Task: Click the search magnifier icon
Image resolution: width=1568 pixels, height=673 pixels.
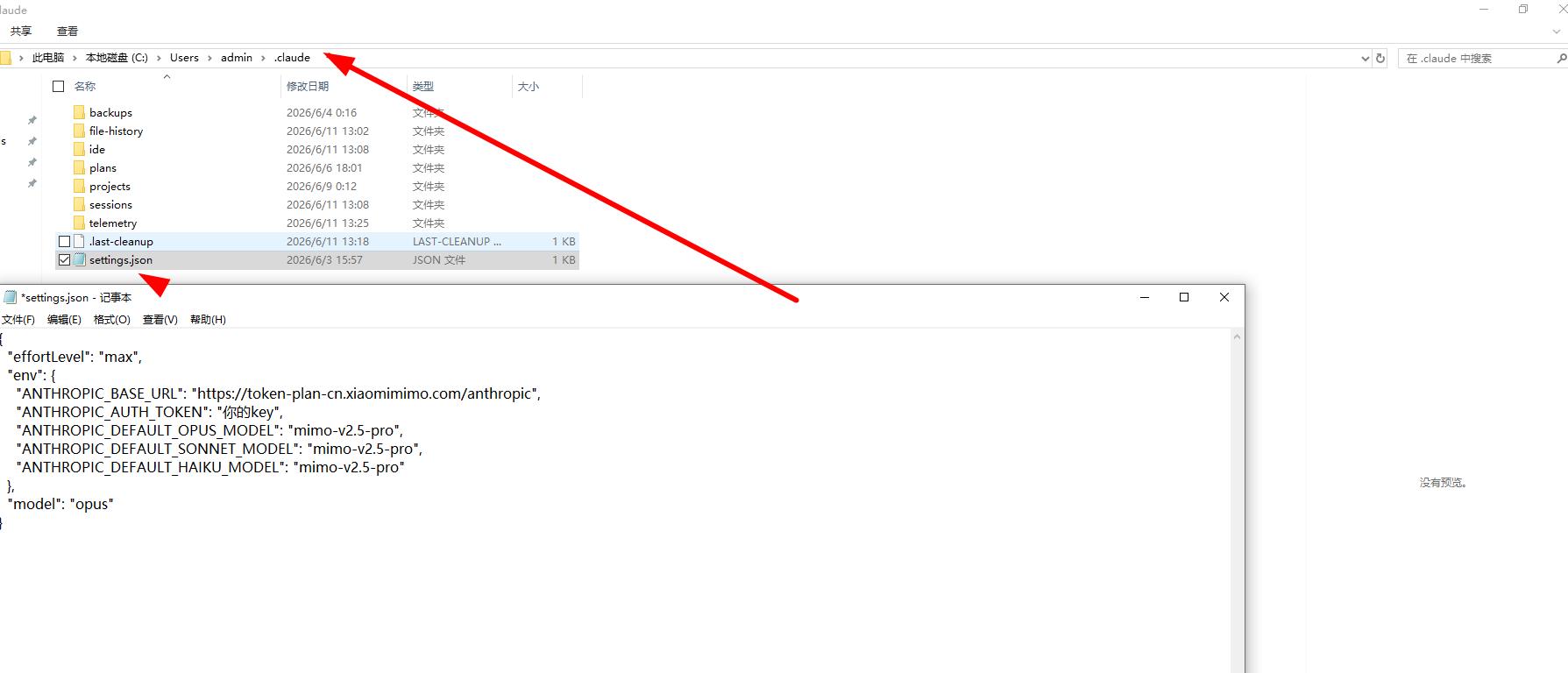Action: [x=1561, y=58]
